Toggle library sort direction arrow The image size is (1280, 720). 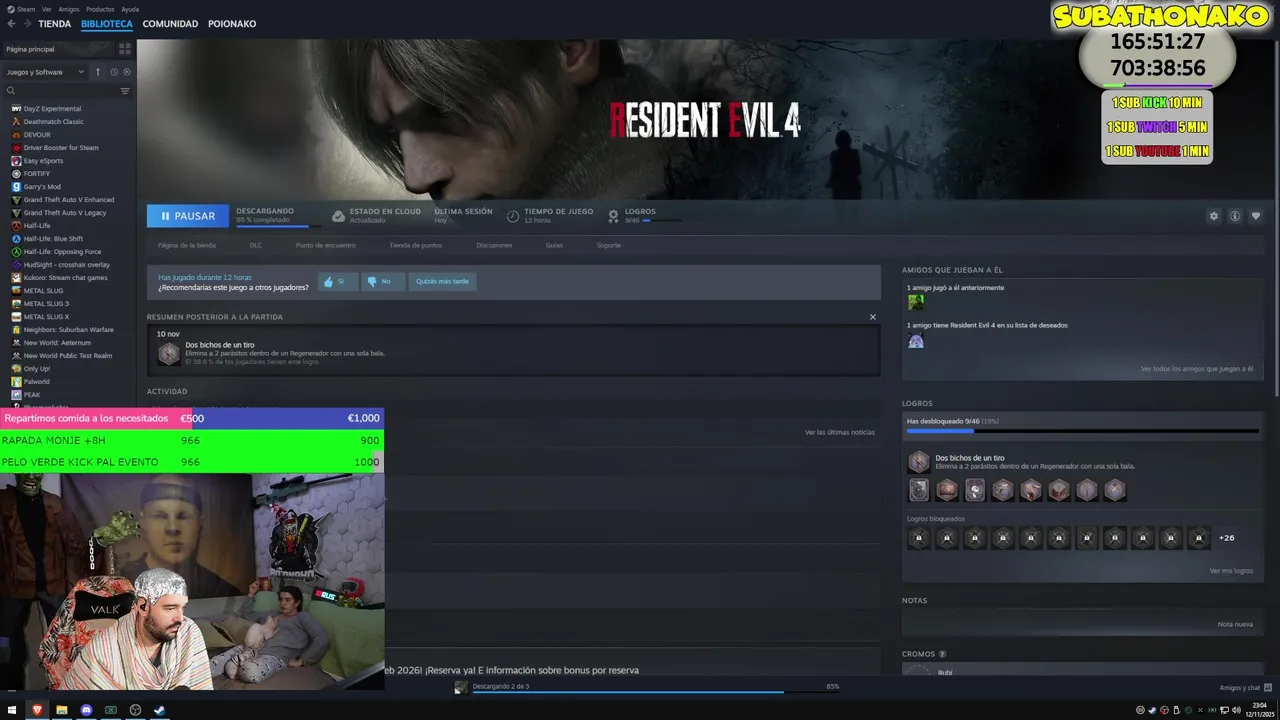pos(98,72)
